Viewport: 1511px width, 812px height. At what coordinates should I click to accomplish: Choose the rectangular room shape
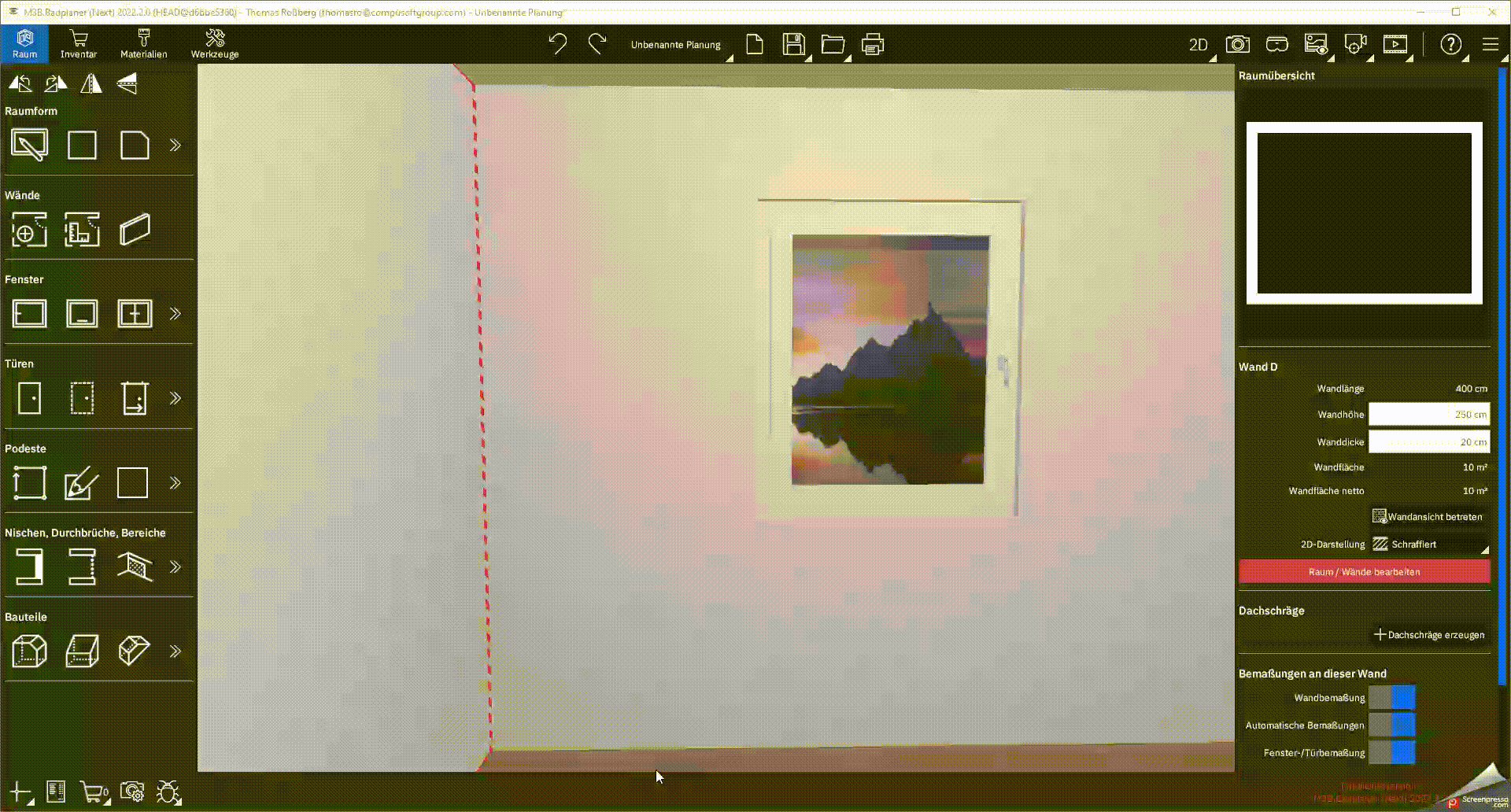tap(82, 145)
